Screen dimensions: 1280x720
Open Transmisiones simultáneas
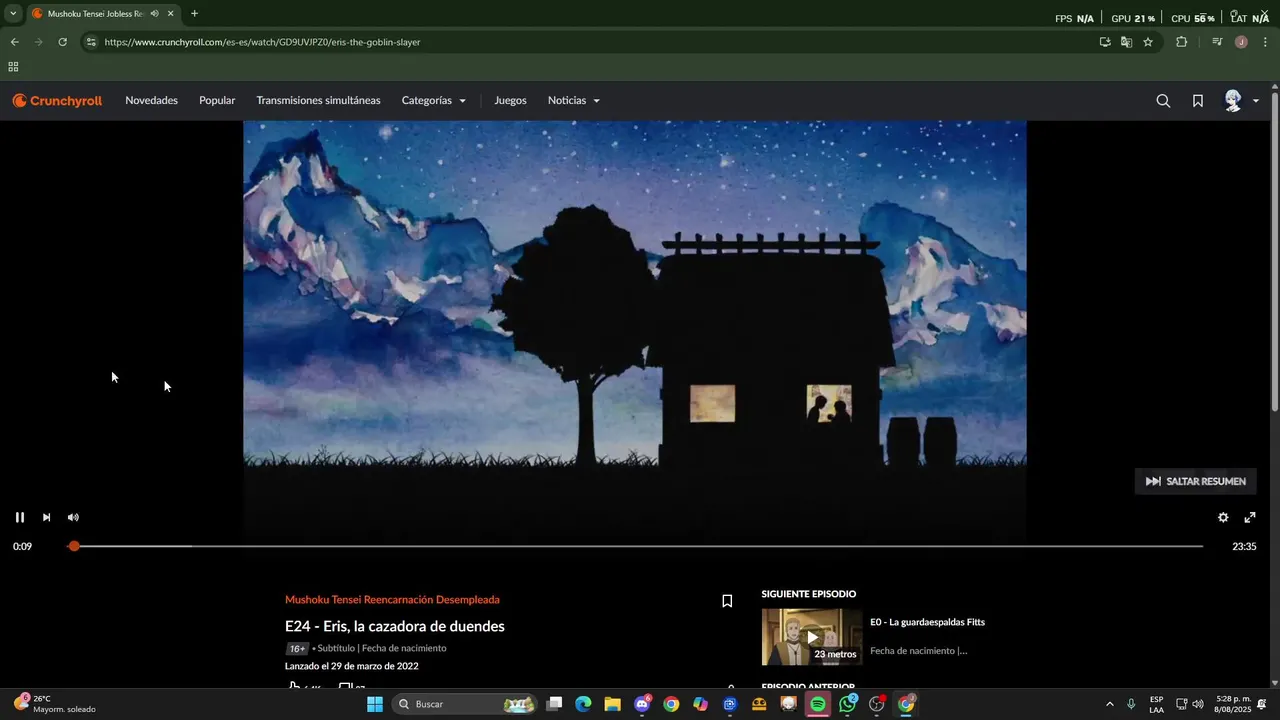click(x=318, y=100)
